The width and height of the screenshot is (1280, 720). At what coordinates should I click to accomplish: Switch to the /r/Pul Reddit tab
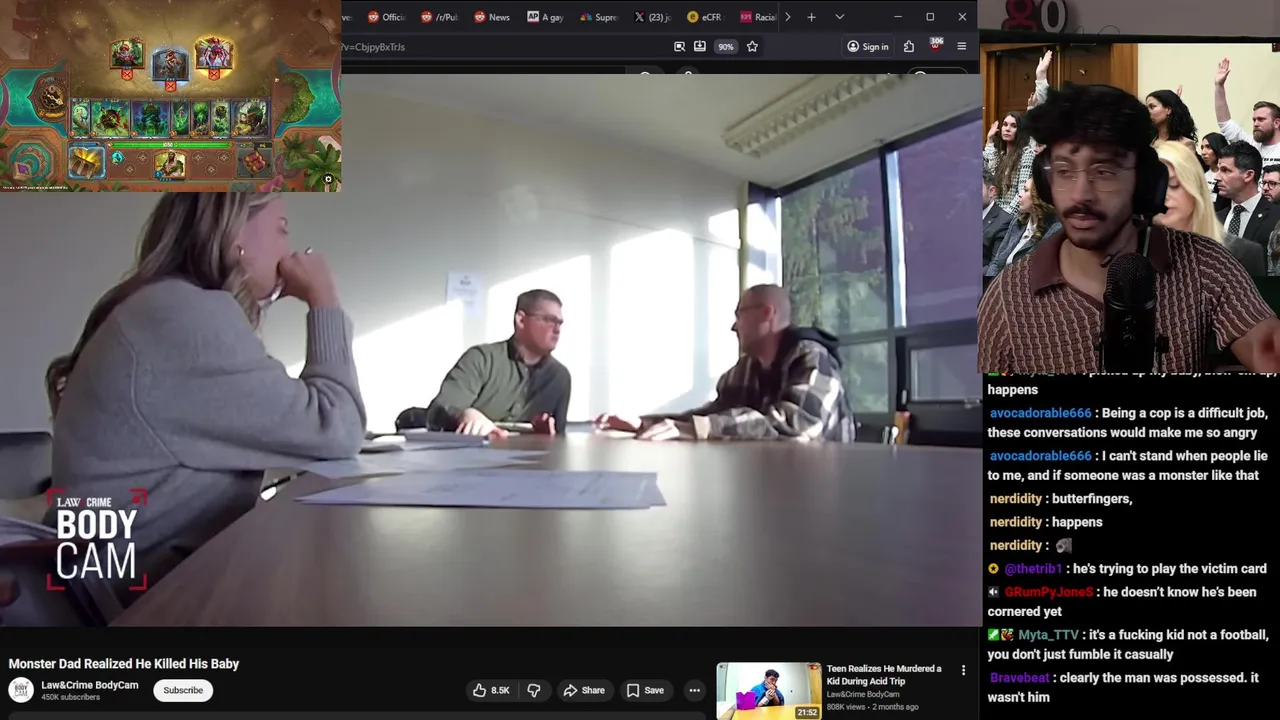click(x=439, y=17)
